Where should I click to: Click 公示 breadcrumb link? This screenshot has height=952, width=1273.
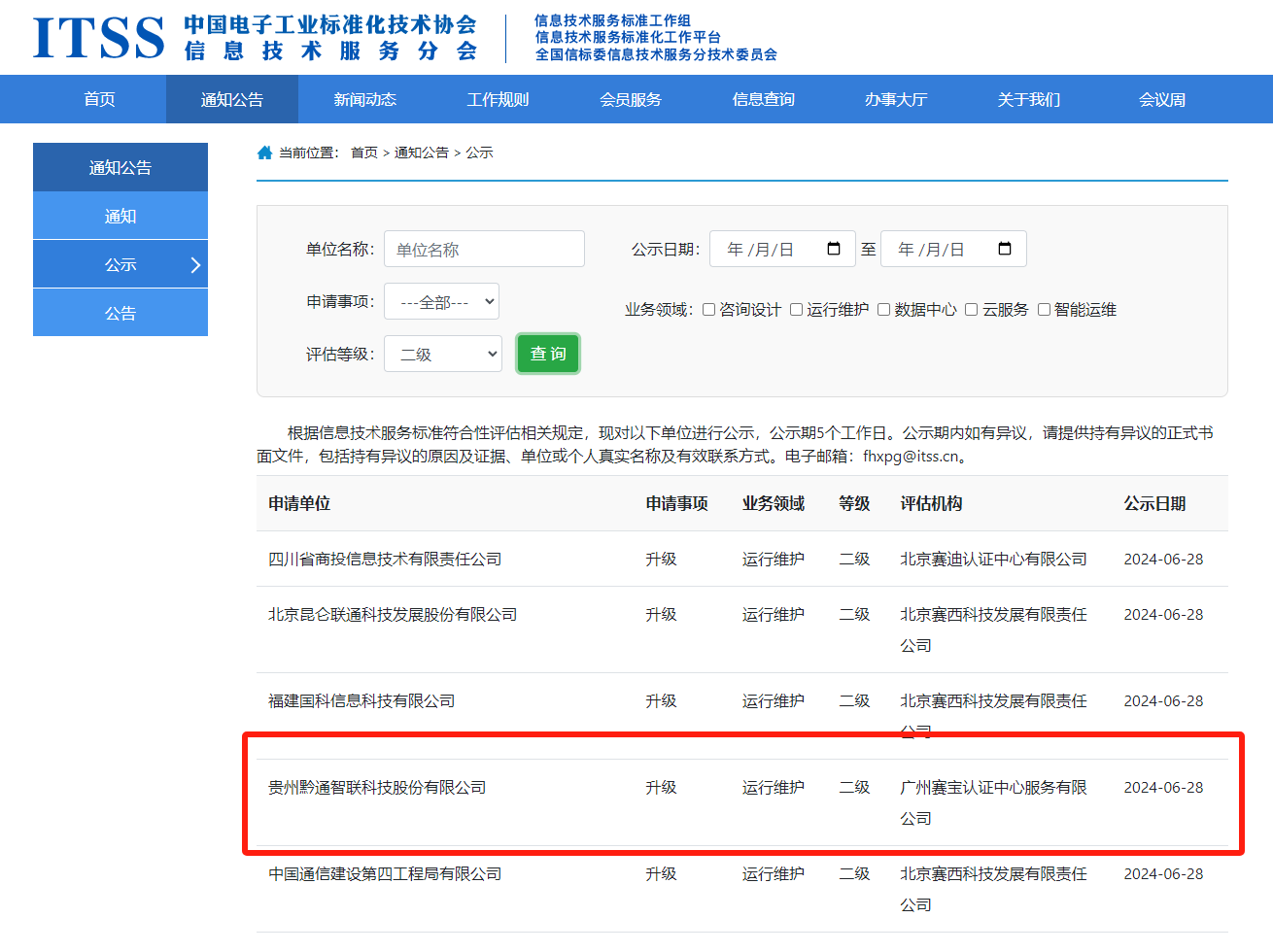click(x=479, y=153)
